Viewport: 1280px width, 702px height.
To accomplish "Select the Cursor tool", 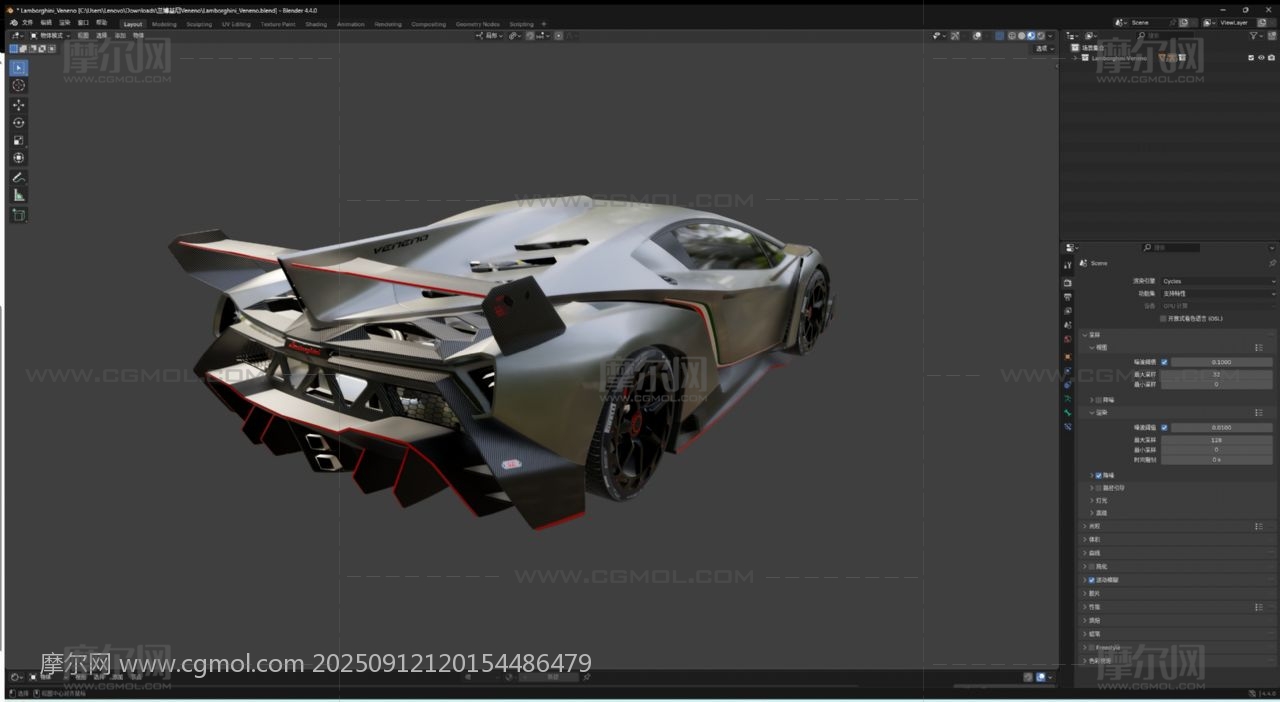I will [x=19, y=86].
